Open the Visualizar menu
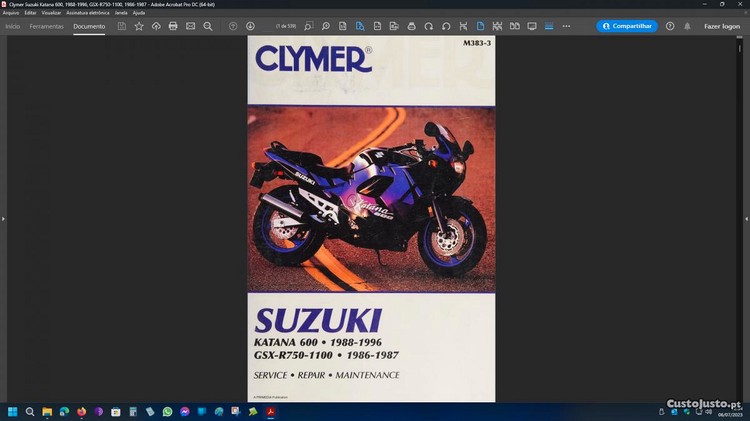The width and height of the screenshot is (750, 421). coord(52,12)
